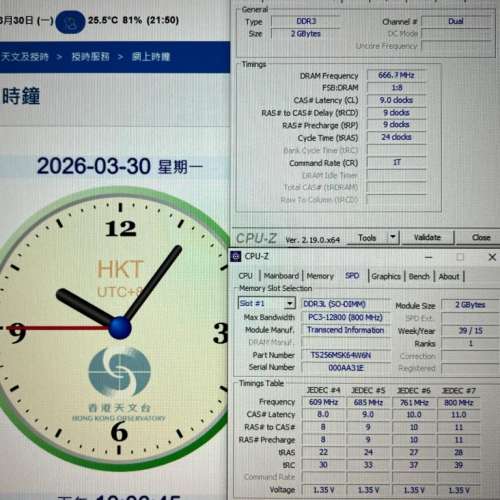The image size is (500, 500).
Task: Expand the Slot #1 memory slot selector
Action: [290, 303]
